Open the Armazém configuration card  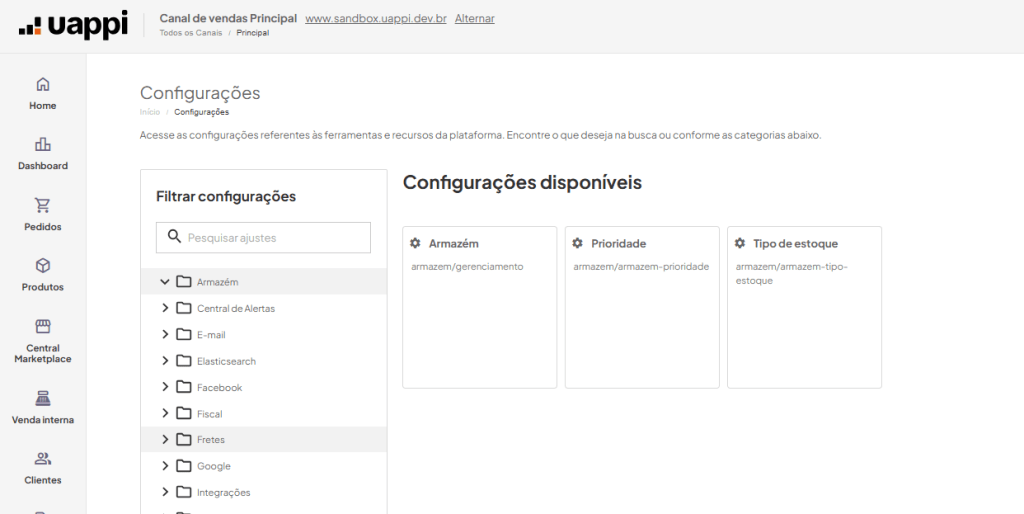480,308
